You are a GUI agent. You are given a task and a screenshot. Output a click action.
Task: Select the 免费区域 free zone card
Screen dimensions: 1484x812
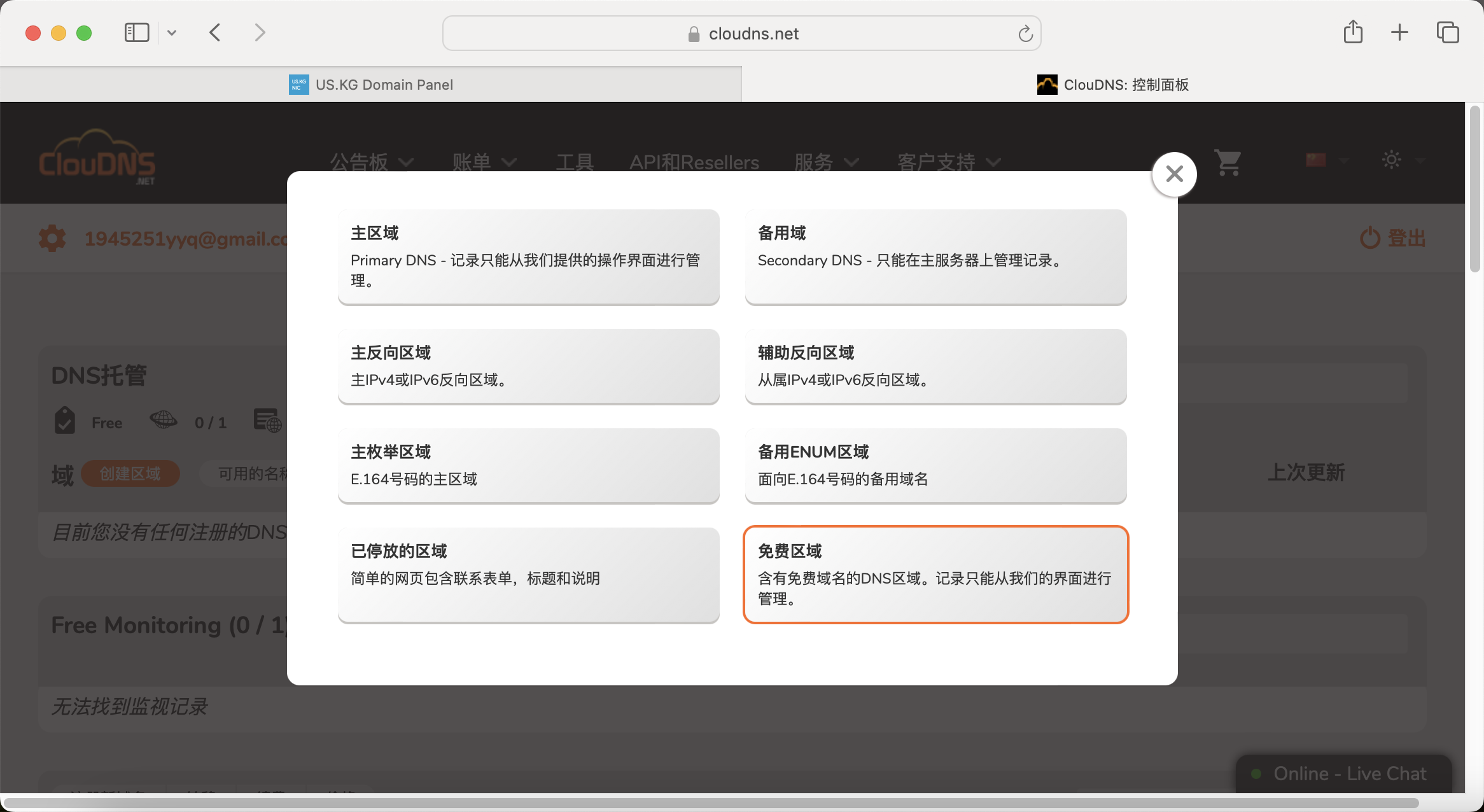[x=935, y=575]
